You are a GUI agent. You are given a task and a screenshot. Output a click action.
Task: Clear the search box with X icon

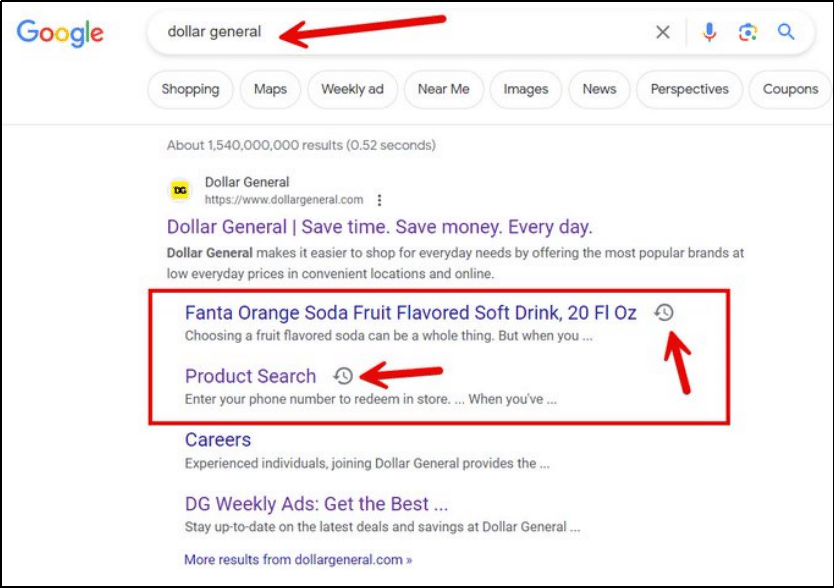coord(663,32)
